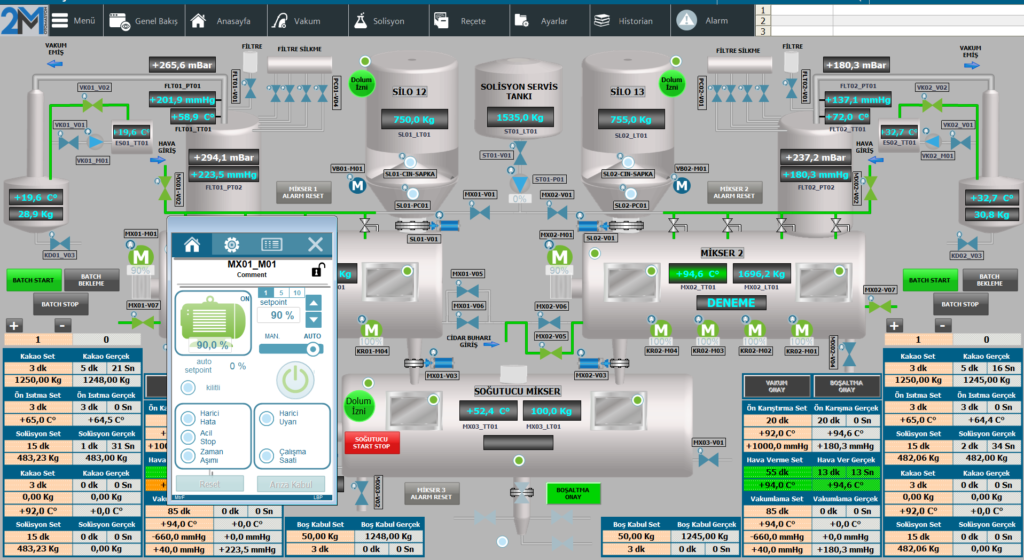Toggle Dolum İzni for Silo 13
Viewport: 1024px width, 560px height.
[671, 84]
